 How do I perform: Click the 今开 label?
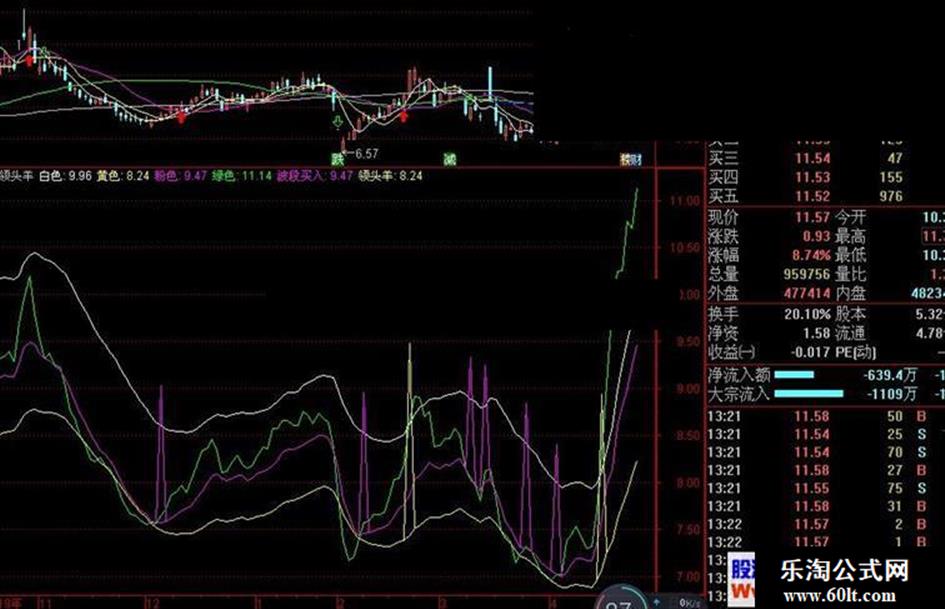[850, 217]
